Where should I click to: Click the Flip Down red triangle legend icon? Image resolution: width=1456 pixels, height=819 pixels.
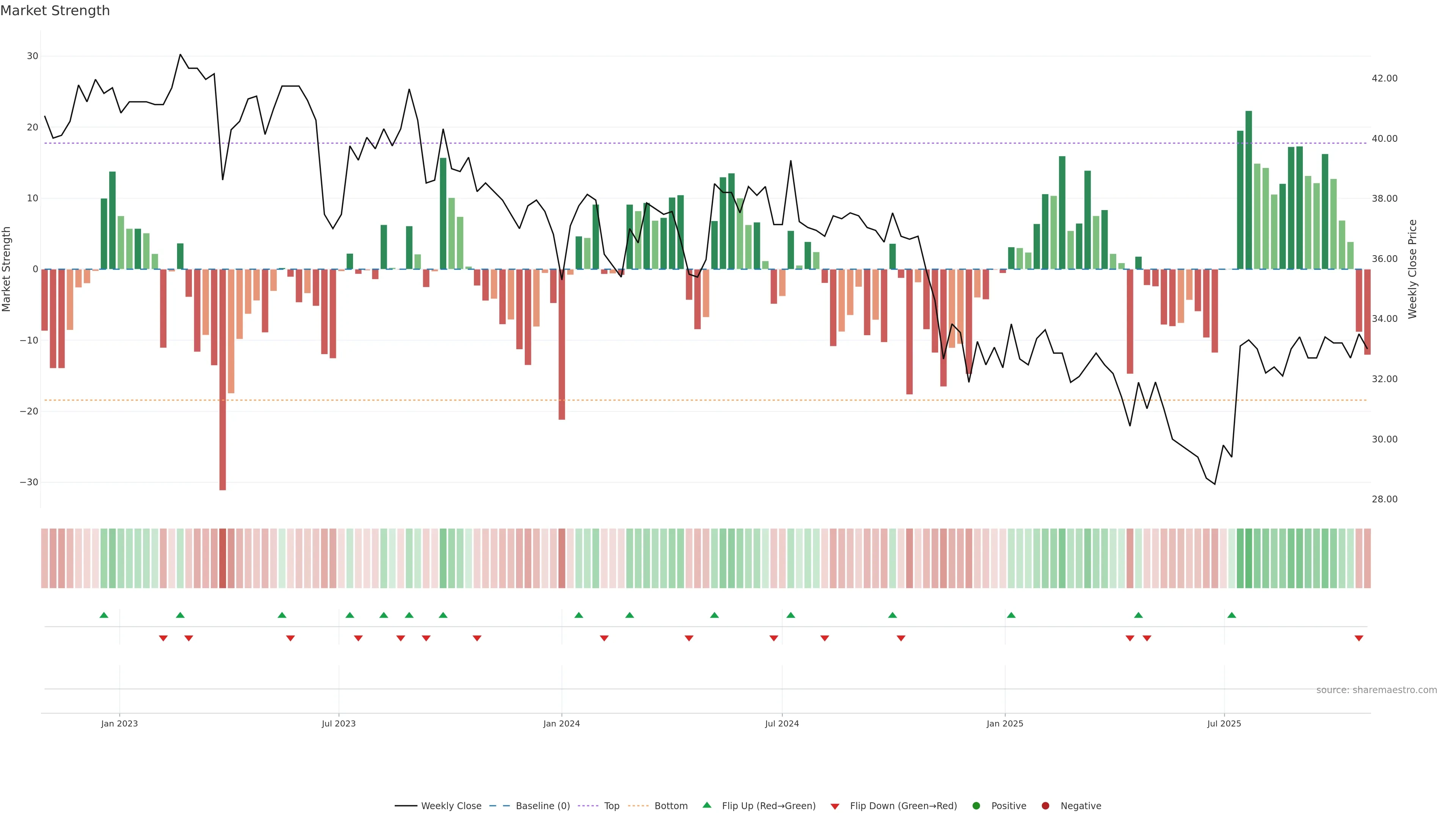point(835,806)
